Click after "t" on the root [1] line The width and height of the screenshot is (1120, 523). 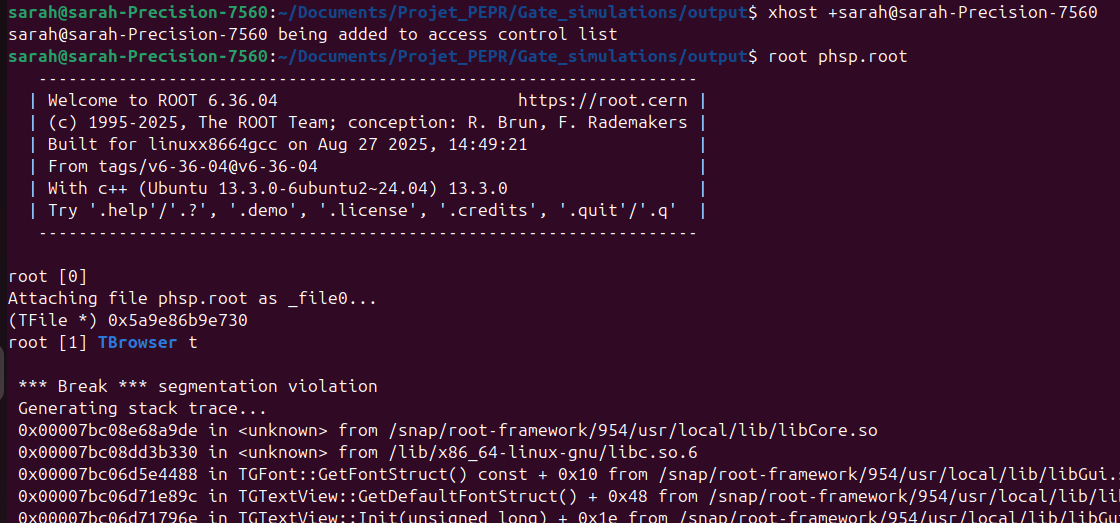coord(199,342)
